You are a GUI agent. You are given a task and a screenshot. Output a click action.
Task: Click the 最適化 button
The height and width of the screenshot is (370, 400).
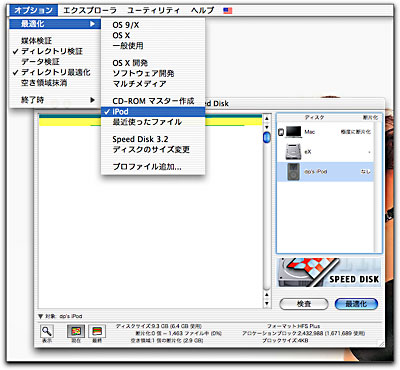[356, 304]
